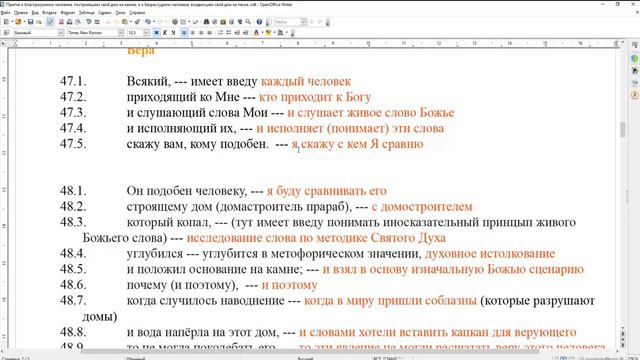Expand the Background Color dropdown arrow
Image resolution: width=640 pixels, height=360 pixels.
pyautogui.click(x=287, y=33)
